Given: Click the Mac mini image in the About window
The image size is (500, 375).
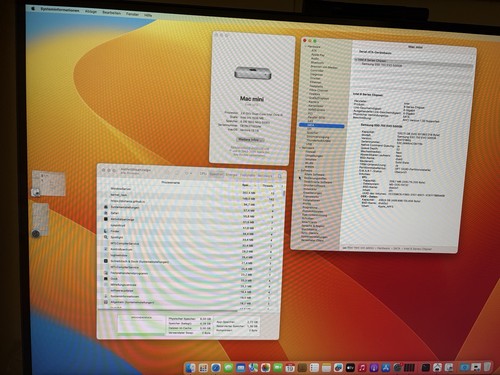Looking at the screenshot, I should pyautogui.click(x=253, y=73).
